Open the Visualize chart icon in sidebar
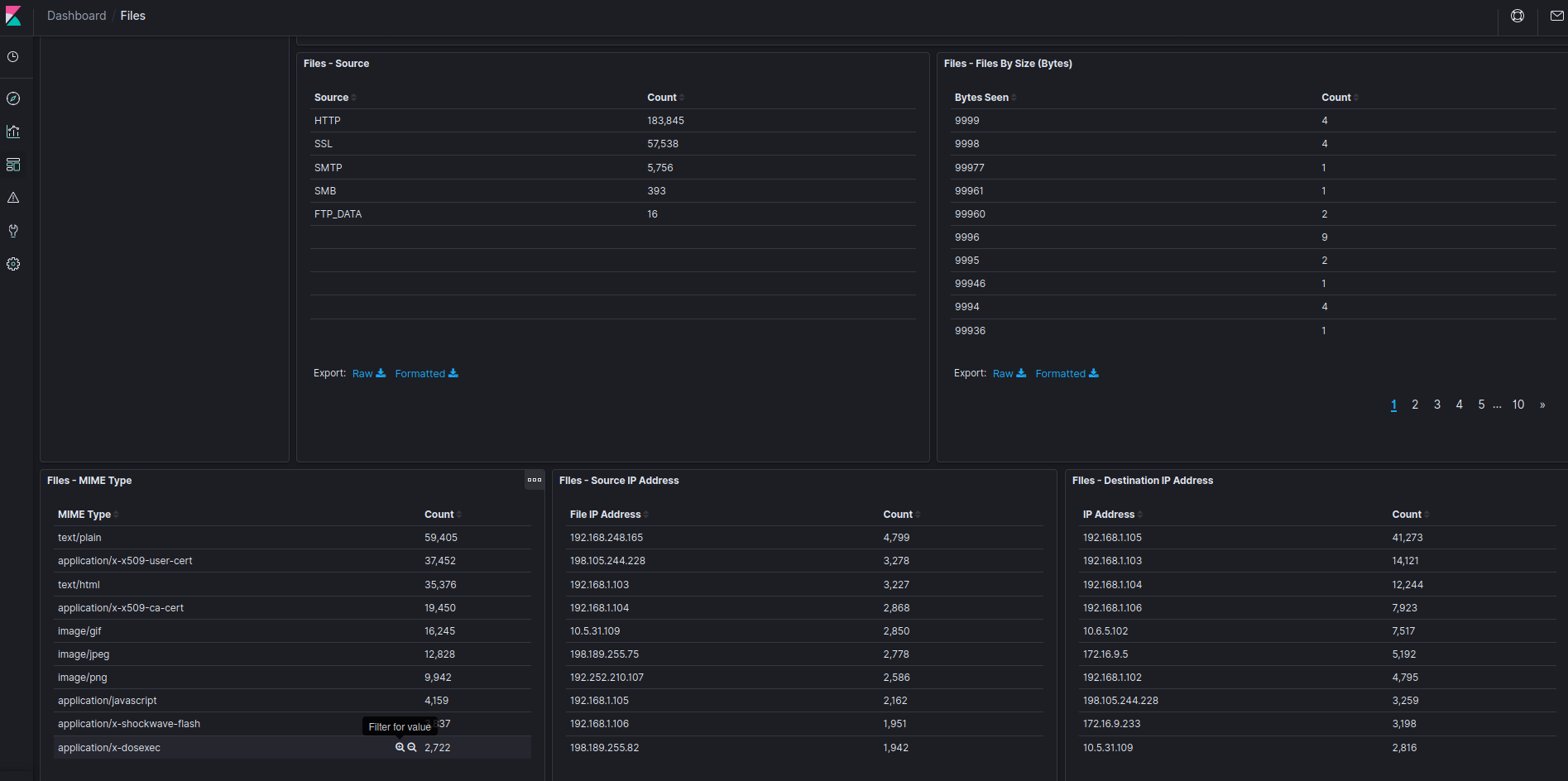The height and width of the screenshot is (781, 1568). [x=12, y=131]
